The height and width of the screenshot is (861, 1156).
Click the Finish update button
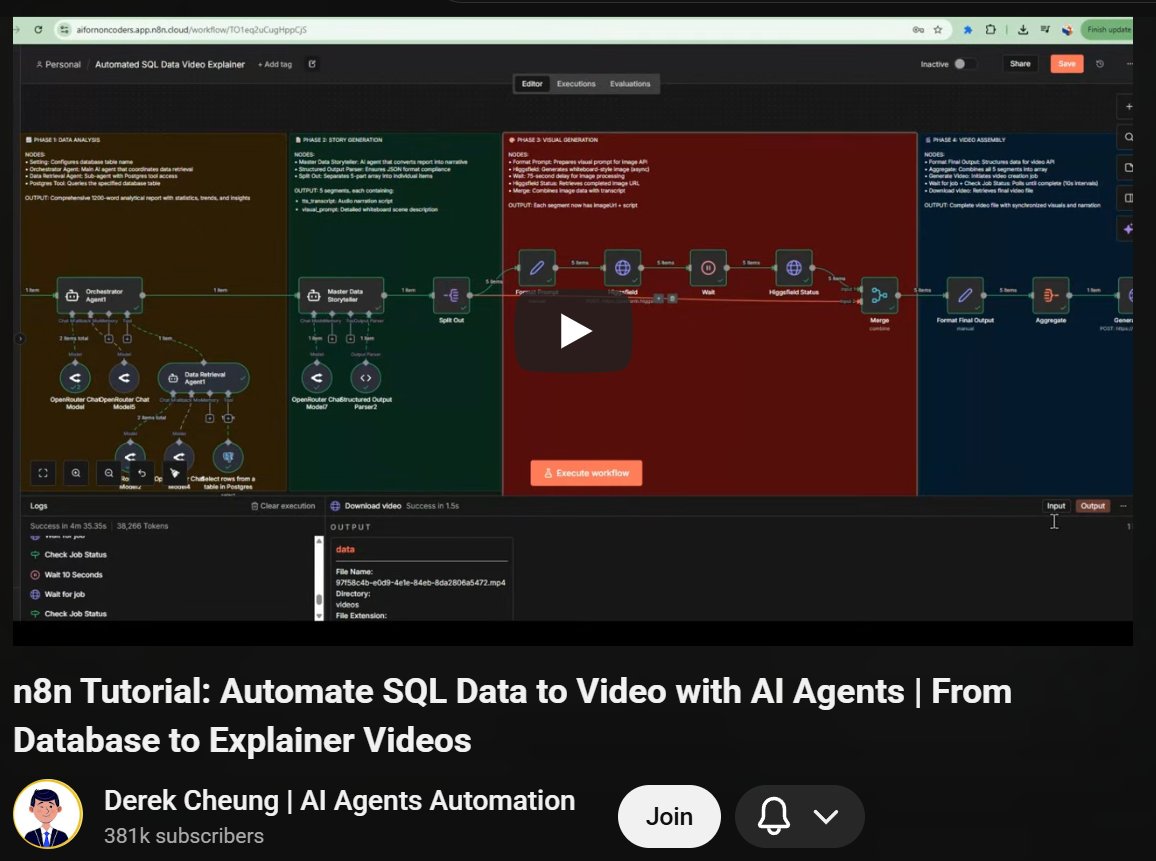pyautogui.click(x=1107, y=29)
